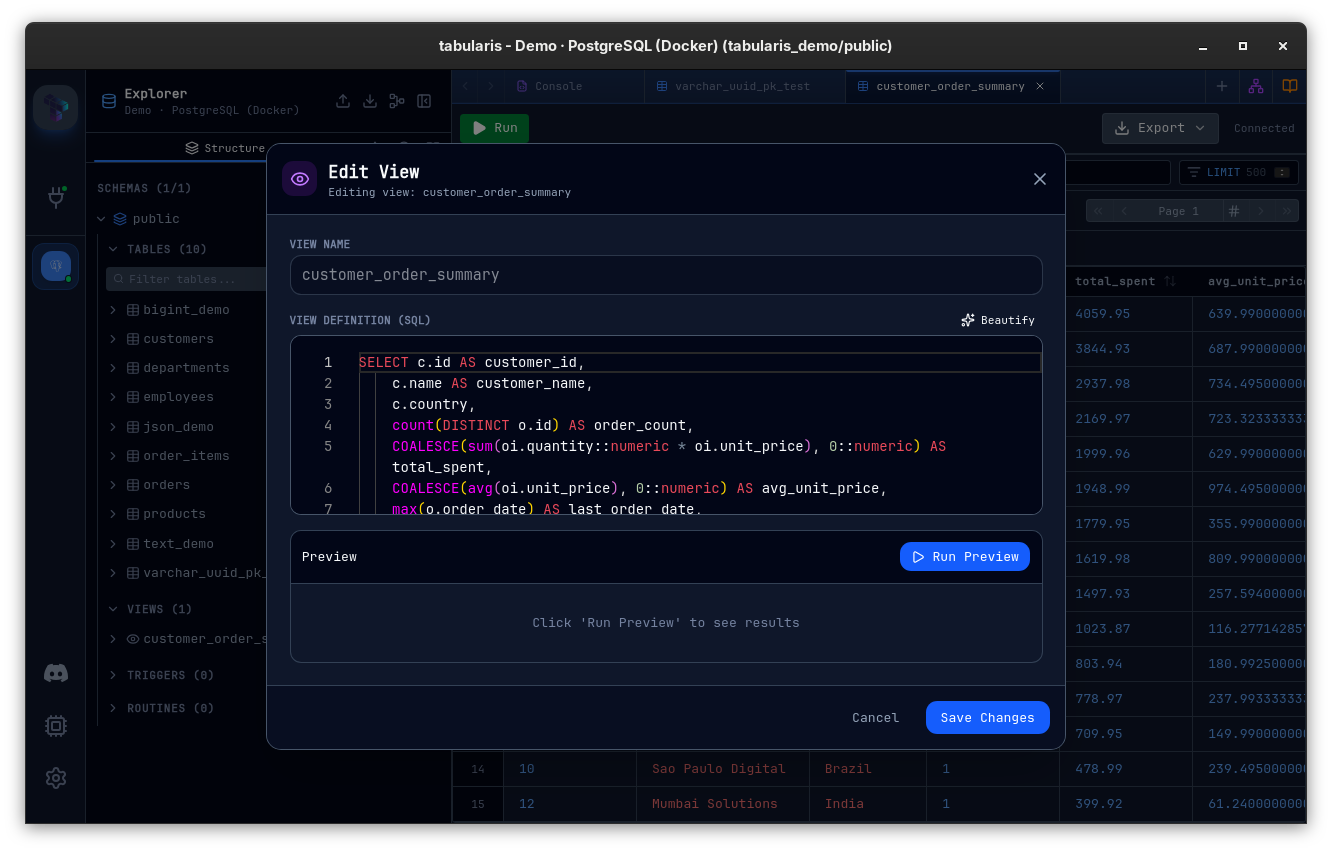This screenshot has width=1332, height=852.
Task: Select the Structure tab in Explorer
Action: click(x=226, y=148)
